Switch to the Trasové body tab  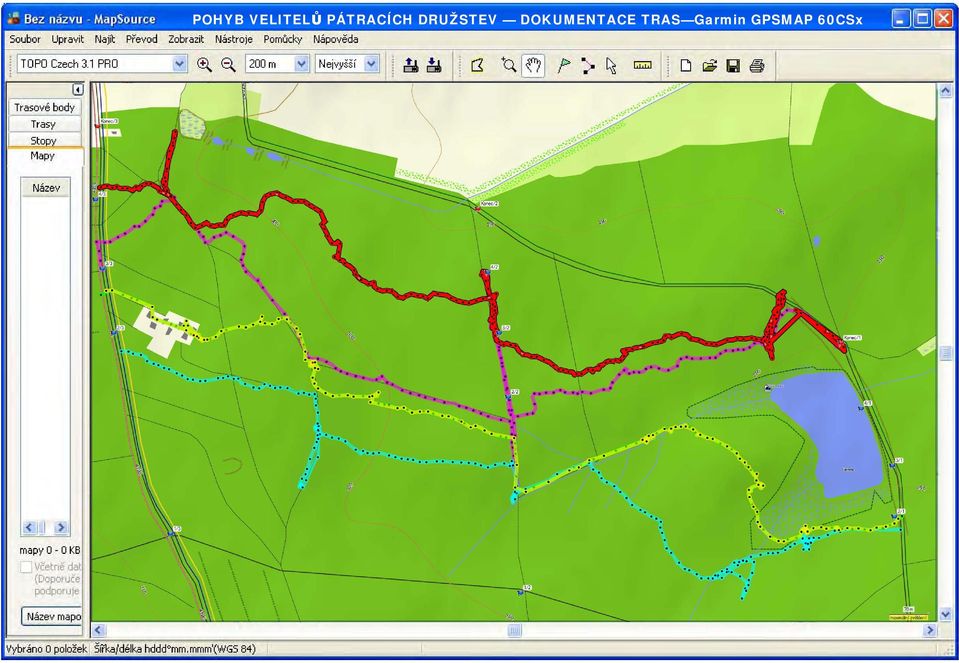click(x=45, y=108)
